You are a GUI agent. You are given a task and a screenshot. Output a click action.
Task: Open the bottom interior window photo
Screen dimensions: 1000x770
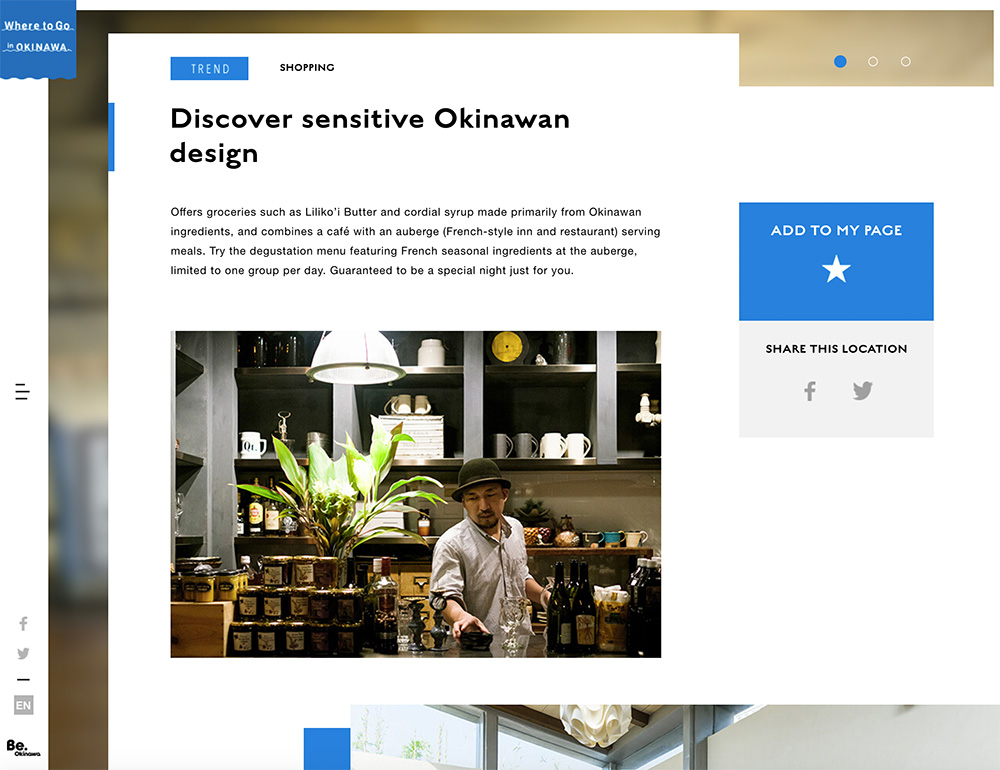tap(675, 737)
